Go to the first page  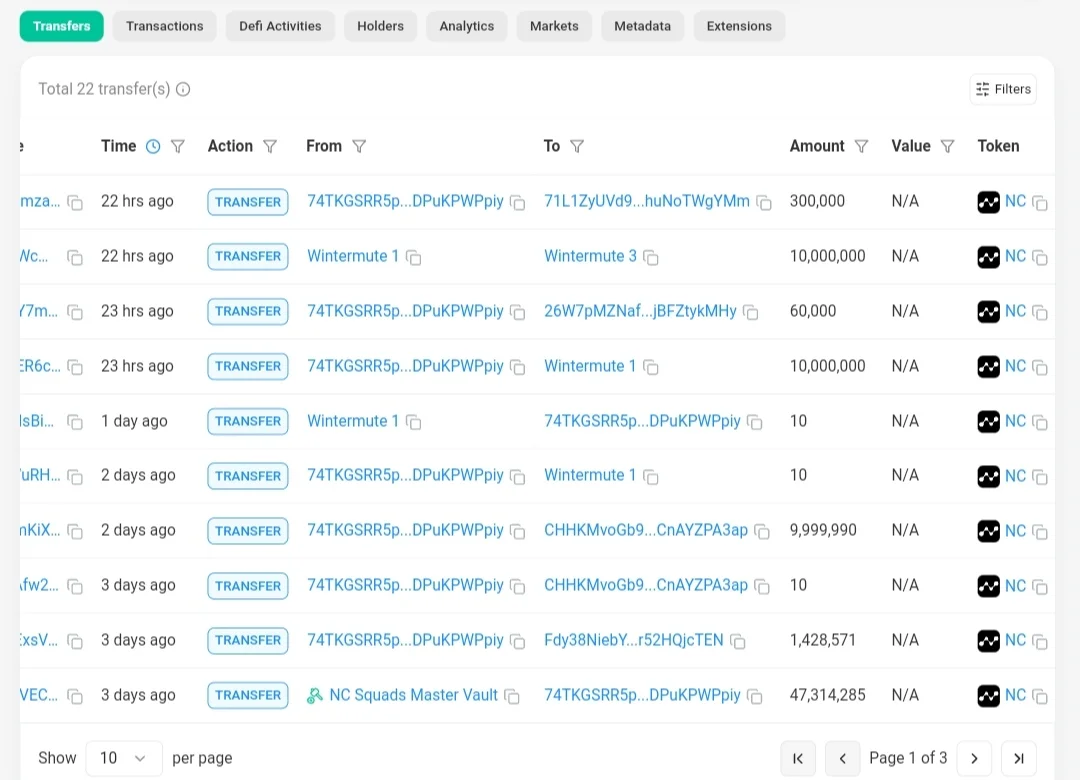click(798, 759)
